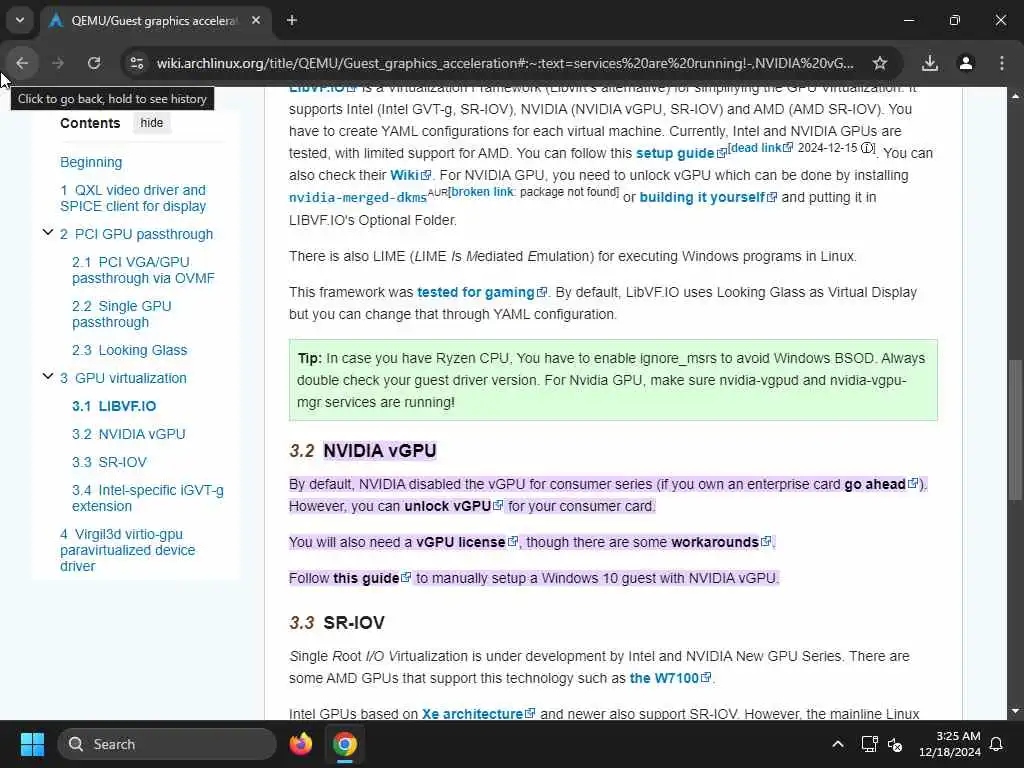Click the SR-IOV section heading

(354, 623)
